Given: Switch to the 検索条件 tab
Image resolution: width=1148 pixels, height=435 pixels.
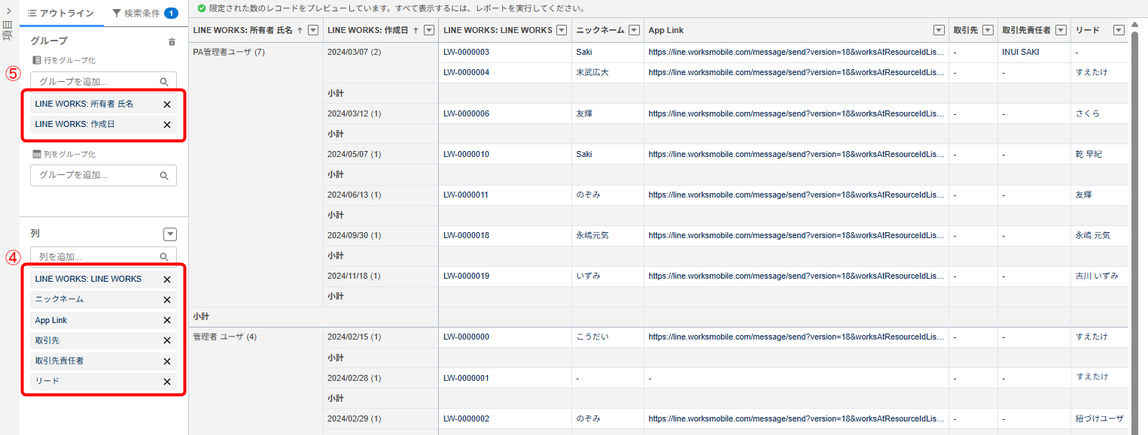Looking at the screenshot, I should point(145,13).
